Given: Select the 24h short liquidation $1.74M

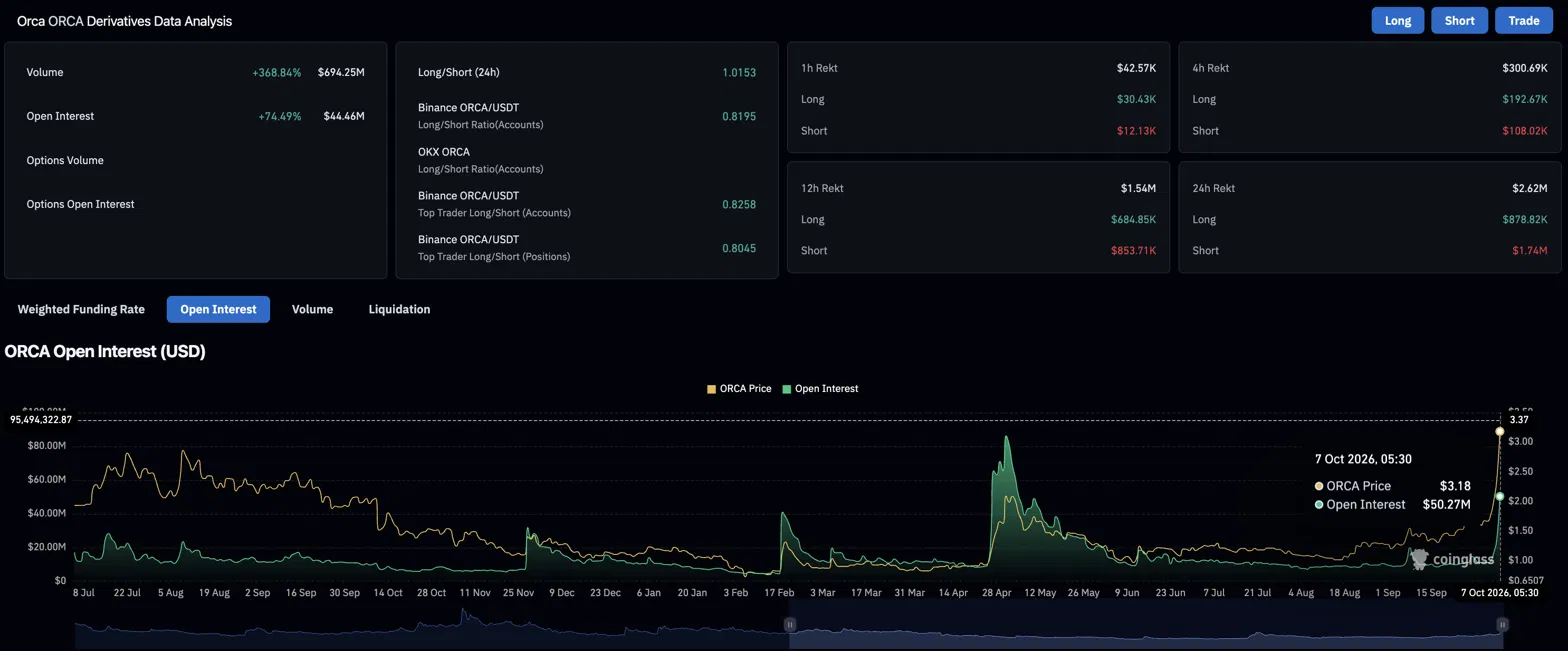Looking at the screenshot, I should 1530,251.
